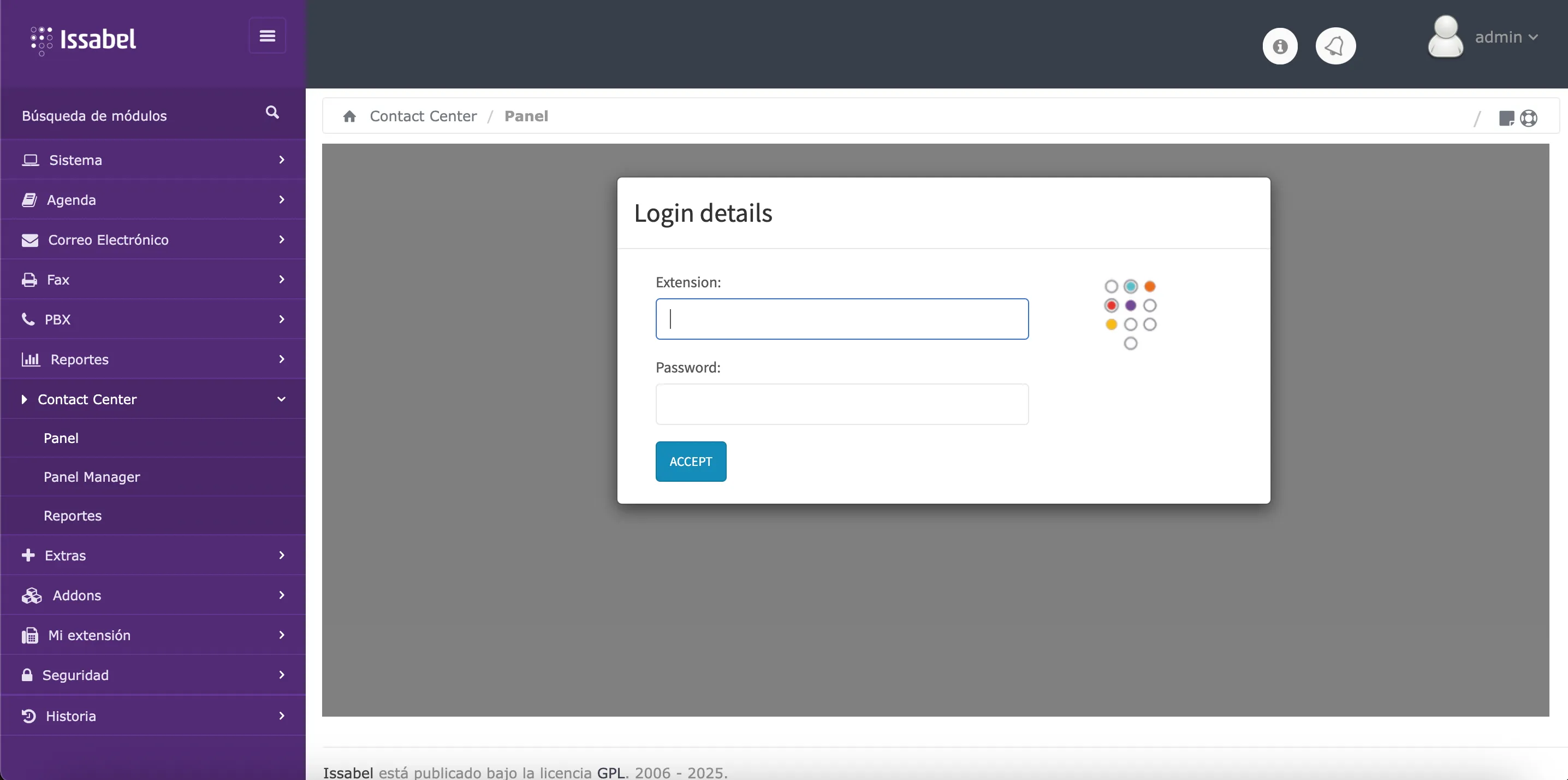This screenshot has width=1568, height=780.
Task: Open the admin user dropdown
Action: point(1506,38)
